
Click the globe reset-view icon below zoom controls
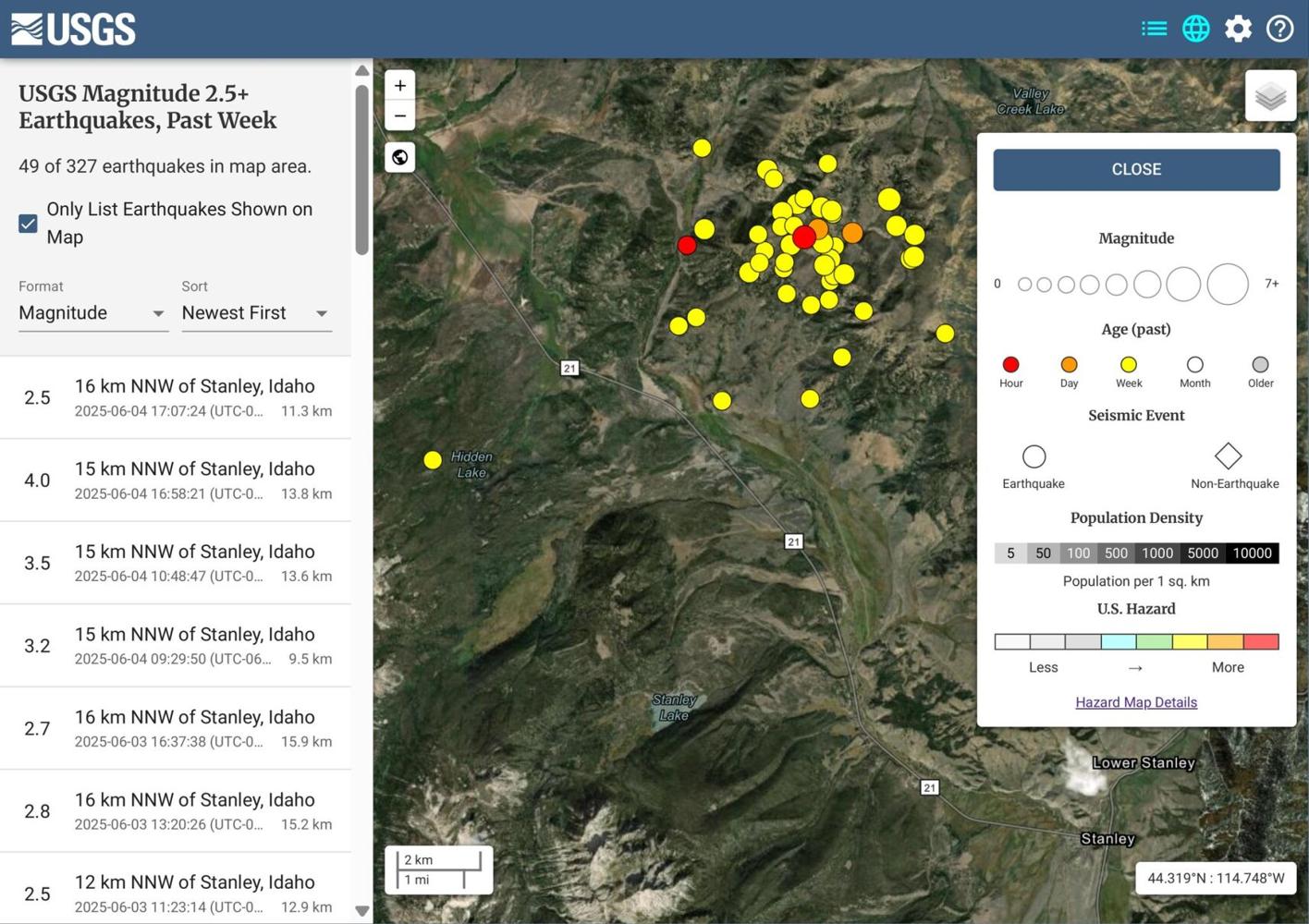pos(399,156)
